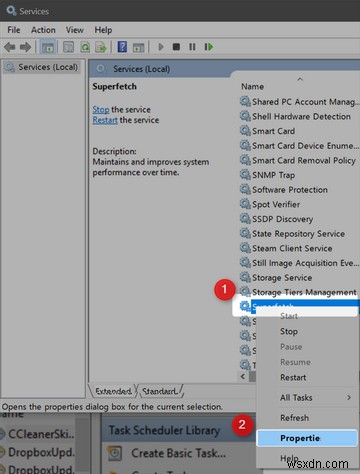Click the Start Service play icon
360x474 pixels.
[x=161, y=47]
